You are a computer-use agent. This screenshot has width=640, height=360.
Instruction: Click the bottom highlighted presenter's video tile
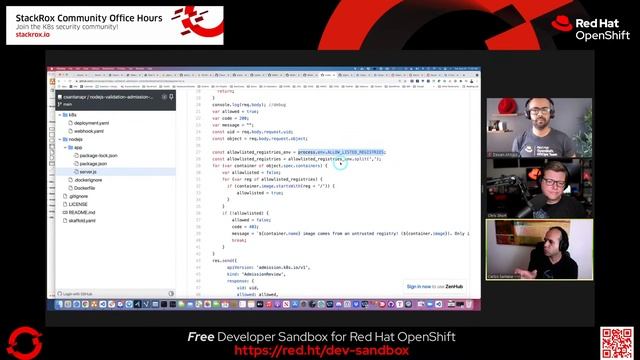pos(539,249)
